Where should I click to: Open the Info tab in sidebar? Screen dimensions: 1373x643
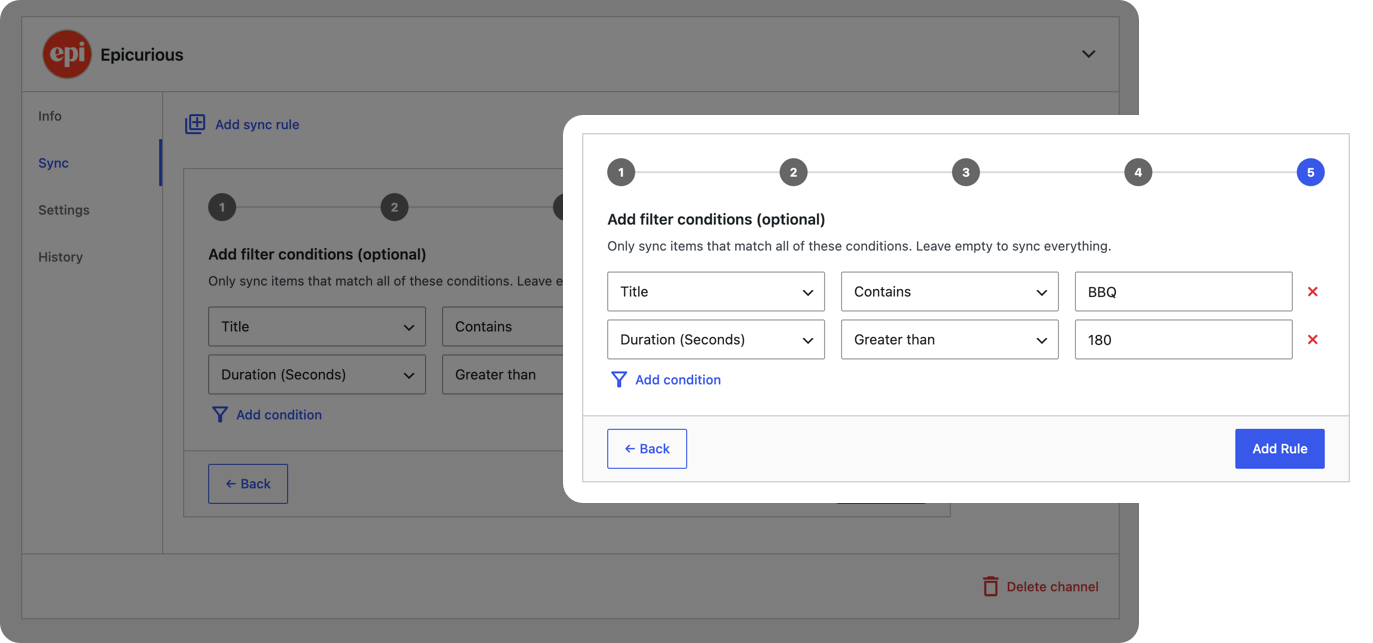(50, 116)
